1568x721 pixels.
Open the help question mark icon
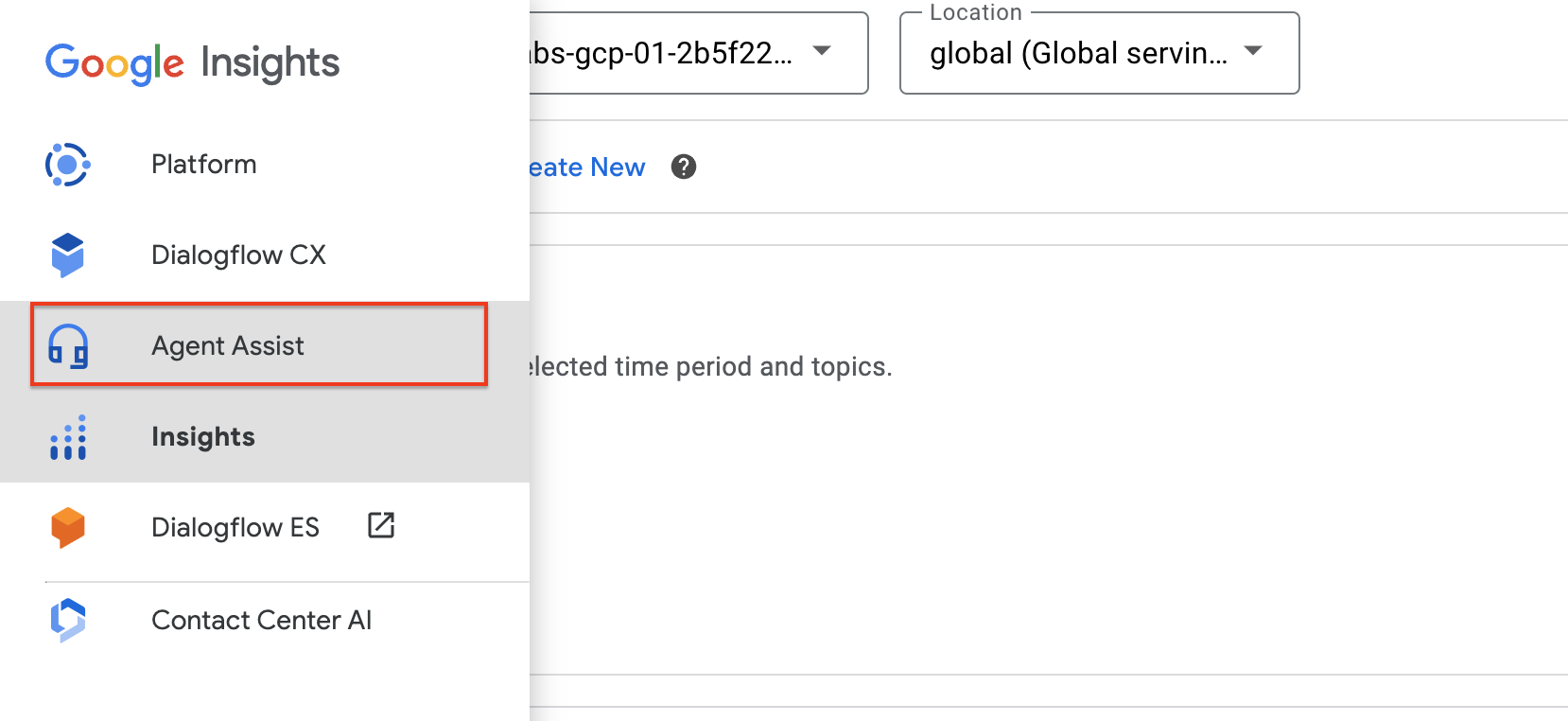tap(683, 167)
